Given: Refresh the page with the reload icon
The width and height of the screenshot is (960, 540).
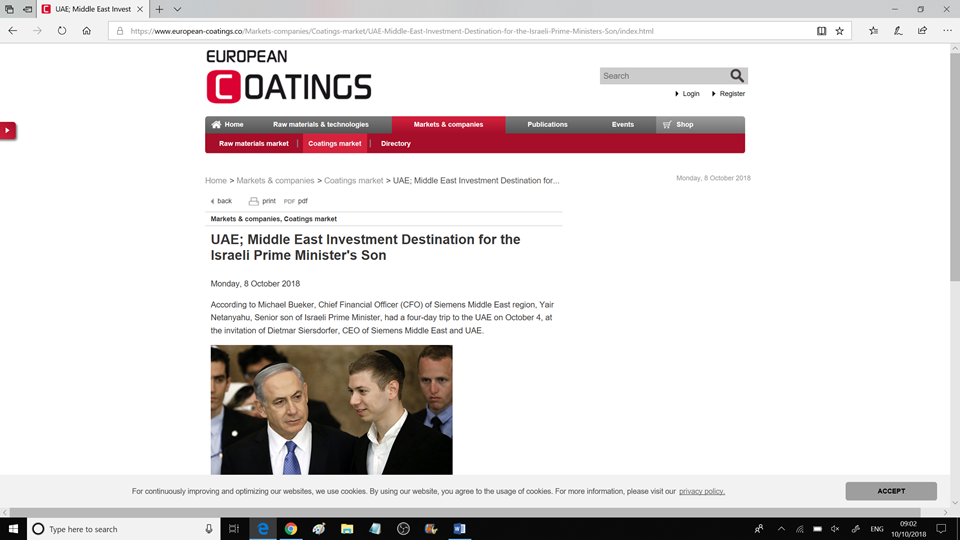Looking at the screenshot, I should coord(62,31).
